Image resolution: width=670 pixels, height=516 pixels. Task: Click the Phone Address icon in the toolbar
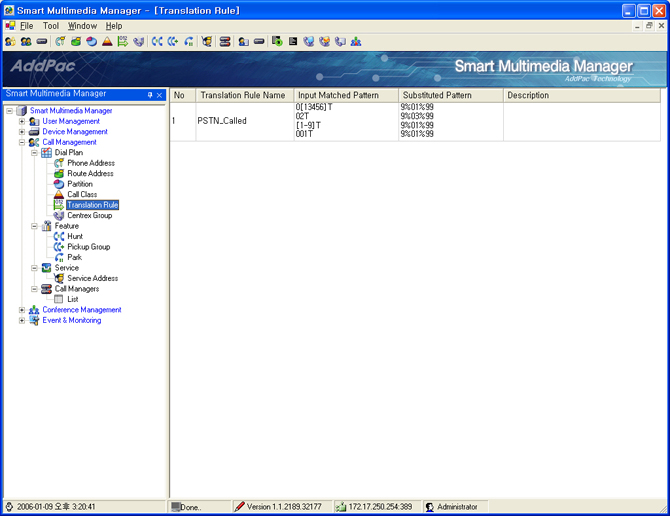click(60, 42)
